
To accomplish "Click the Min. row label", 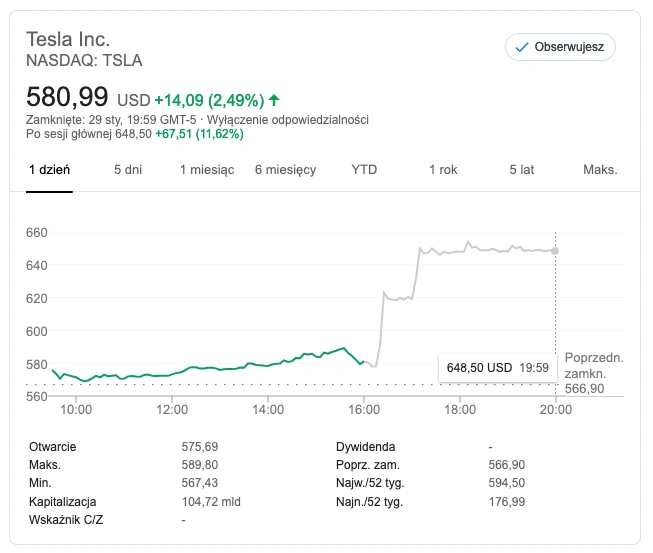I will 40,483.
